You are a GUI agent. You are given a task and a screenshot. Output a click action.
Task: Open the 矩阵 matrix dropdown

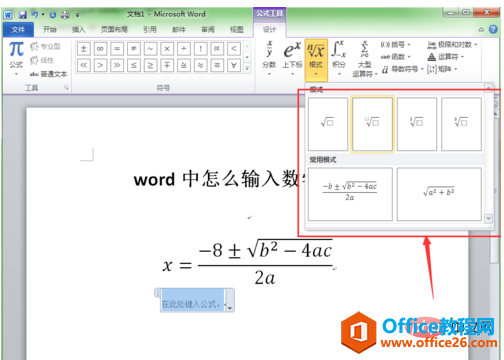coord(442,69)
